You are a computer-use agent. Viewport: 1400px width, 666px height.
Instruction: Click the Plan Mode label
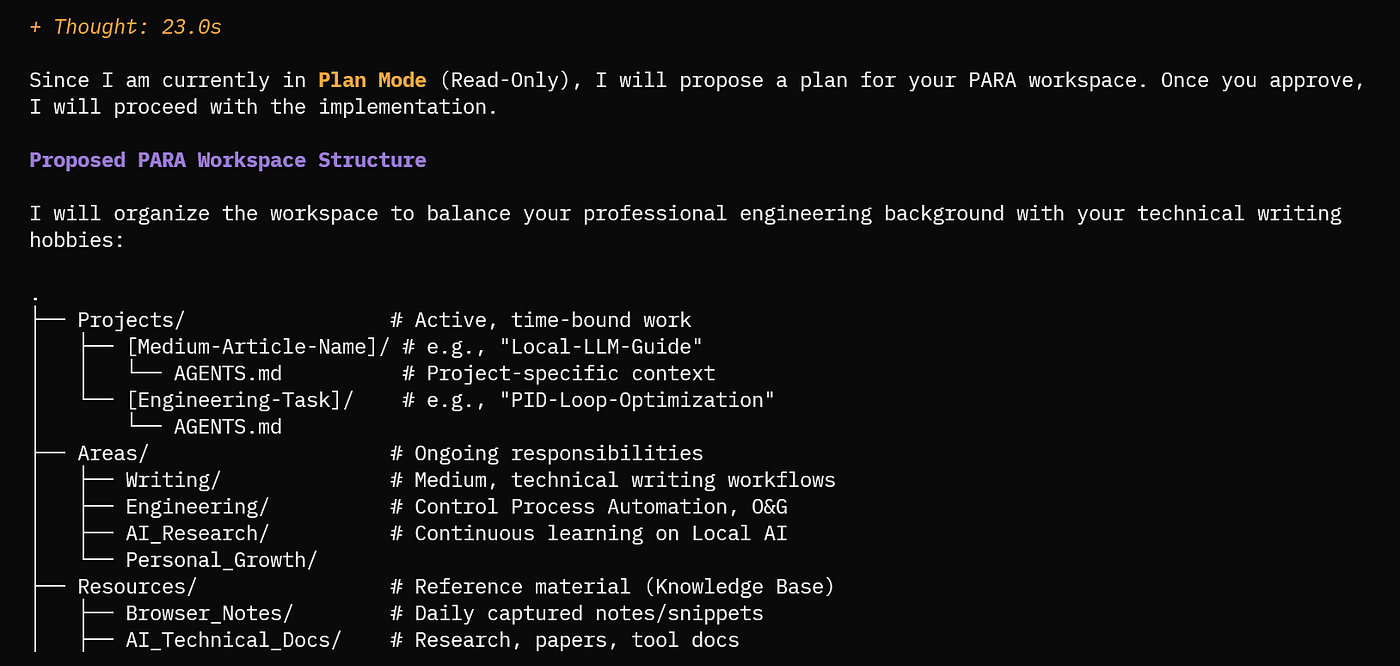pos(372,80)
